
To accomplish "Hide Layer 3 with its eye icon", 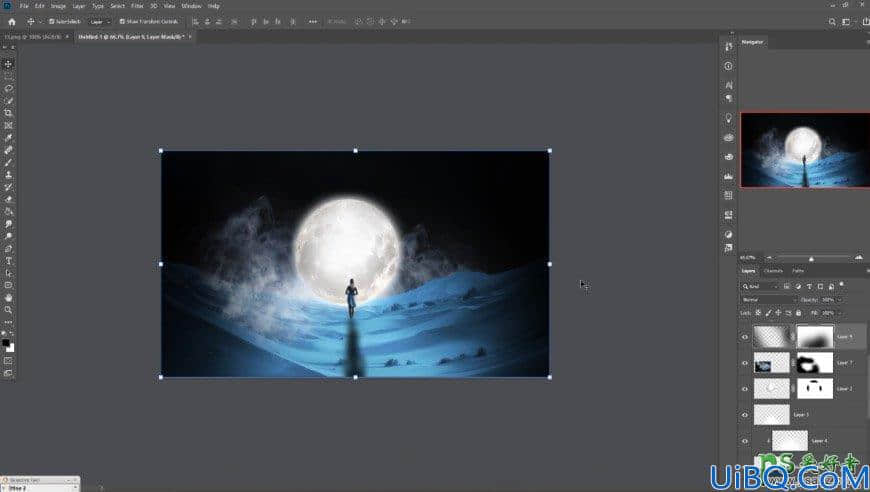I will click(745, 415).
